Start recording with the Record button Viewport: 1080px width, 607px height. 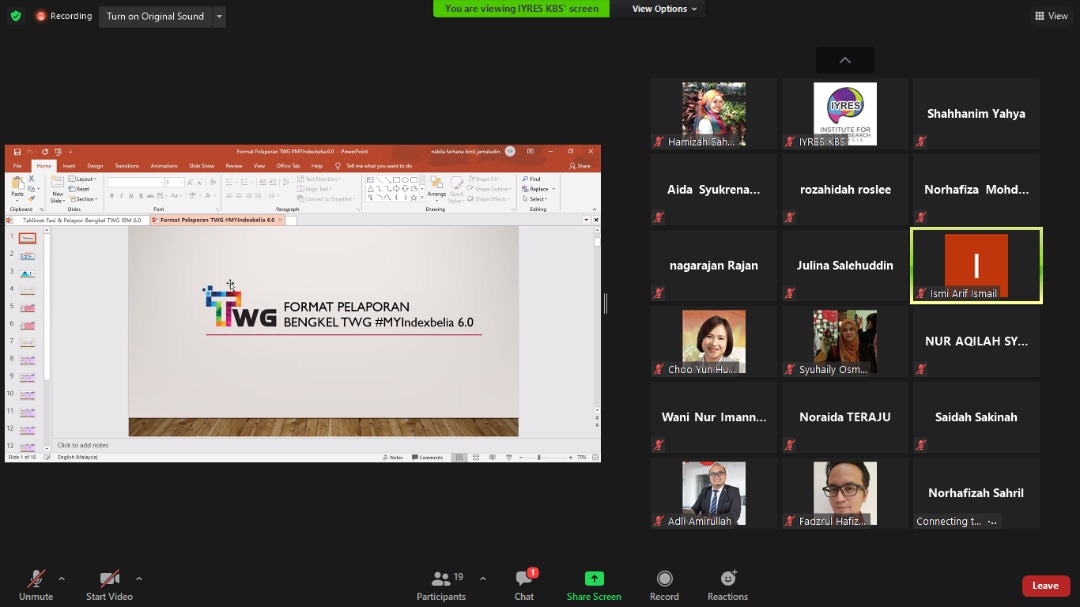pyautogui.click(x=664, y=584)
